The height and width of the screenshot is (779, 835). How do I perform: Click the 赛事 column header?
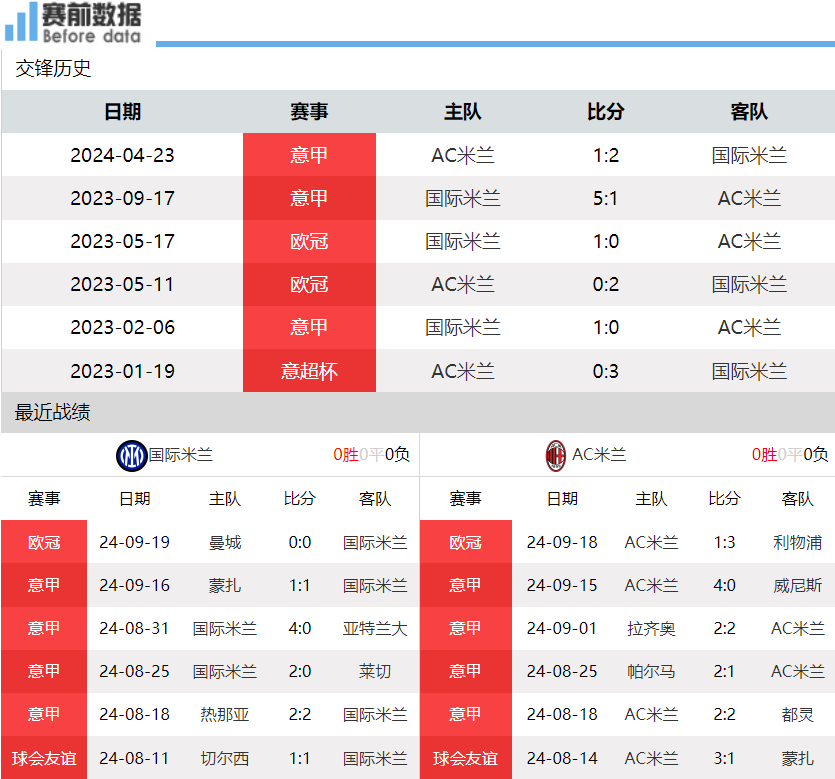click(x=309, y=112)
